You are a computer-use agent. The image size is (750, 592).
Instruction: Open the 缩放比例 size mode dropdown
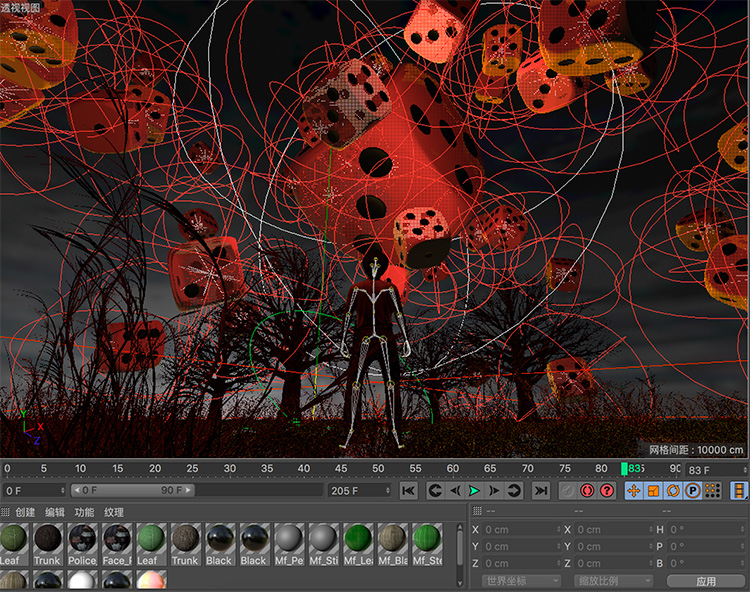(x=613, y=581)
